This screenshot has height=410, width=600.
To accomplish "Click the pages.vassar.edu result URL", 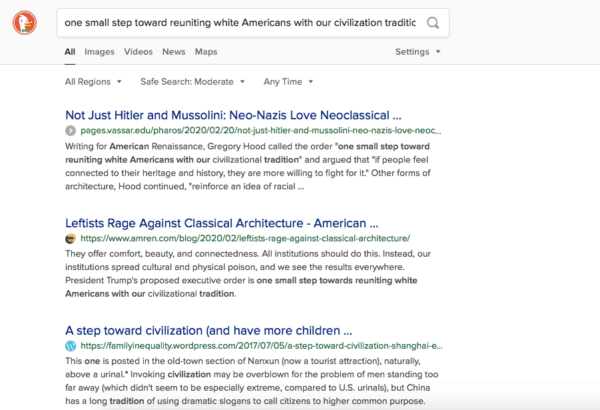I will coord(261,131).
